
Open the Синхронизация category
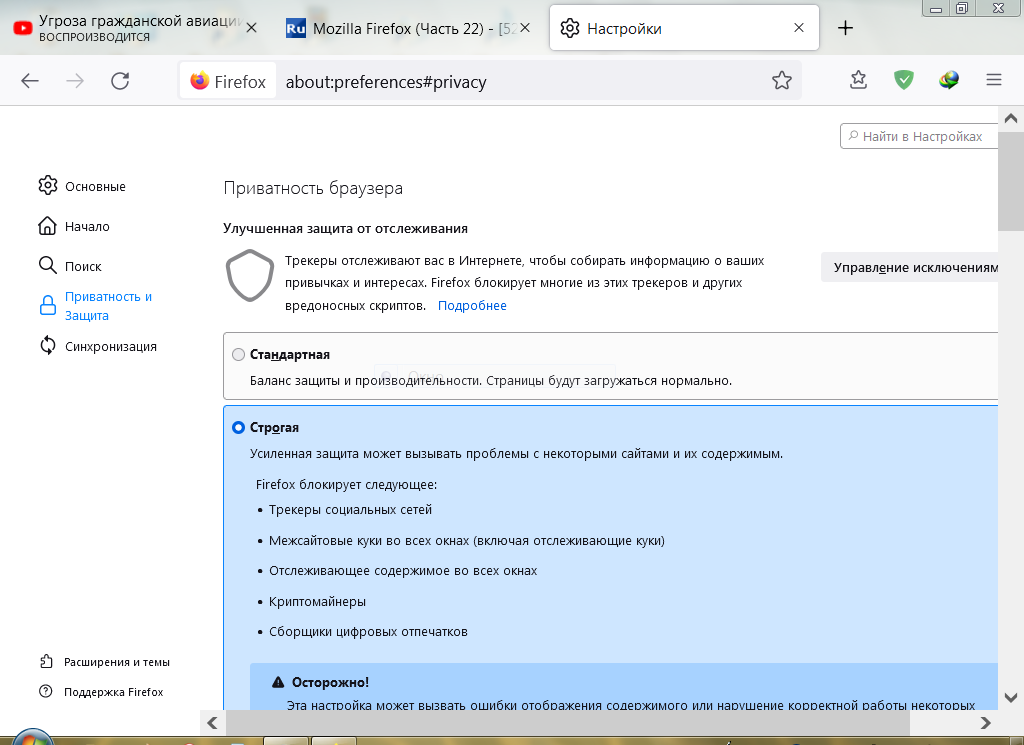click(98, 346)
